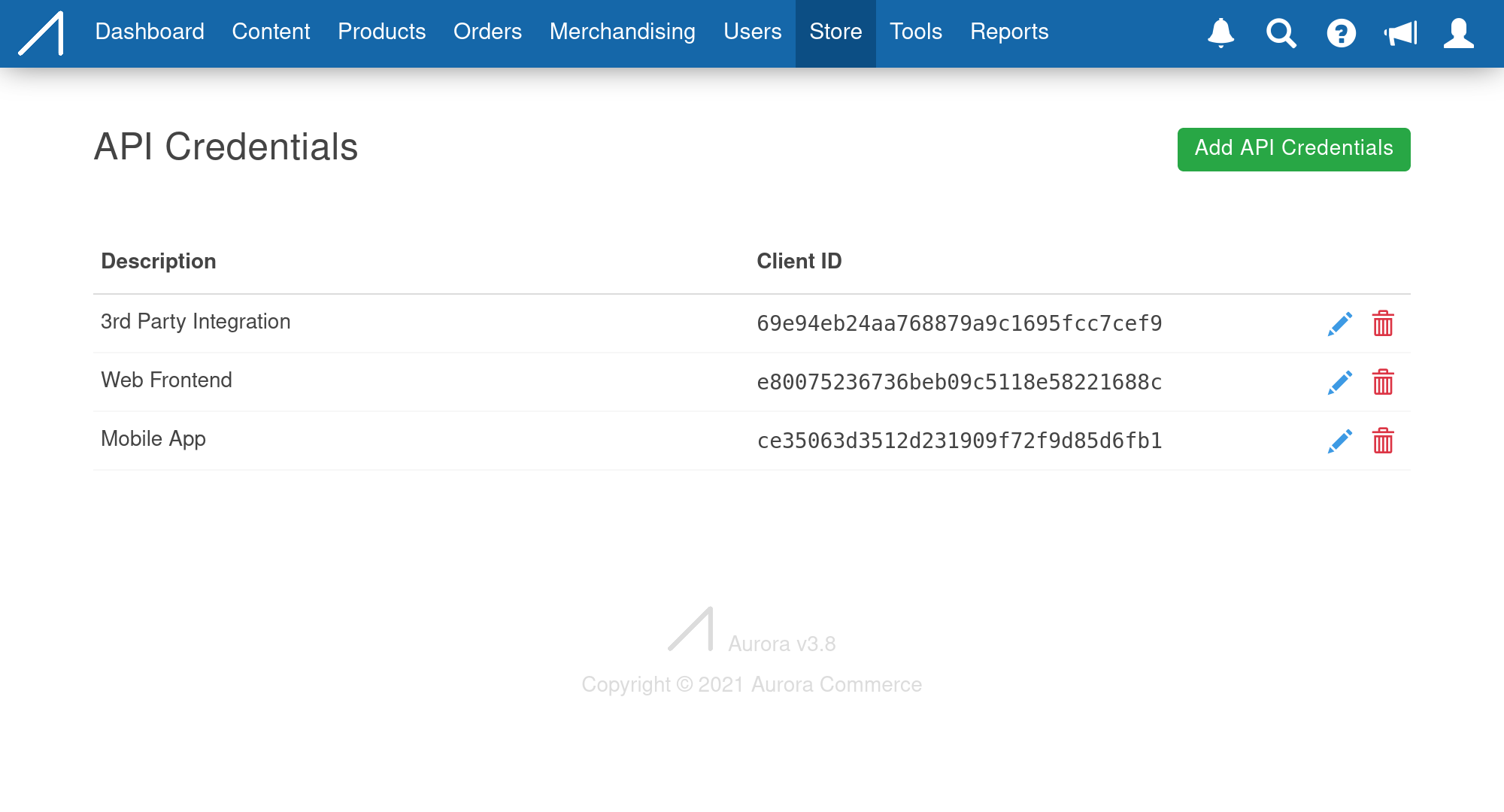The height and width of the screenshot is (812, 1504).
Task: Delete 3rd Party Integration credentials
Action: click(x=1383, y=324)
